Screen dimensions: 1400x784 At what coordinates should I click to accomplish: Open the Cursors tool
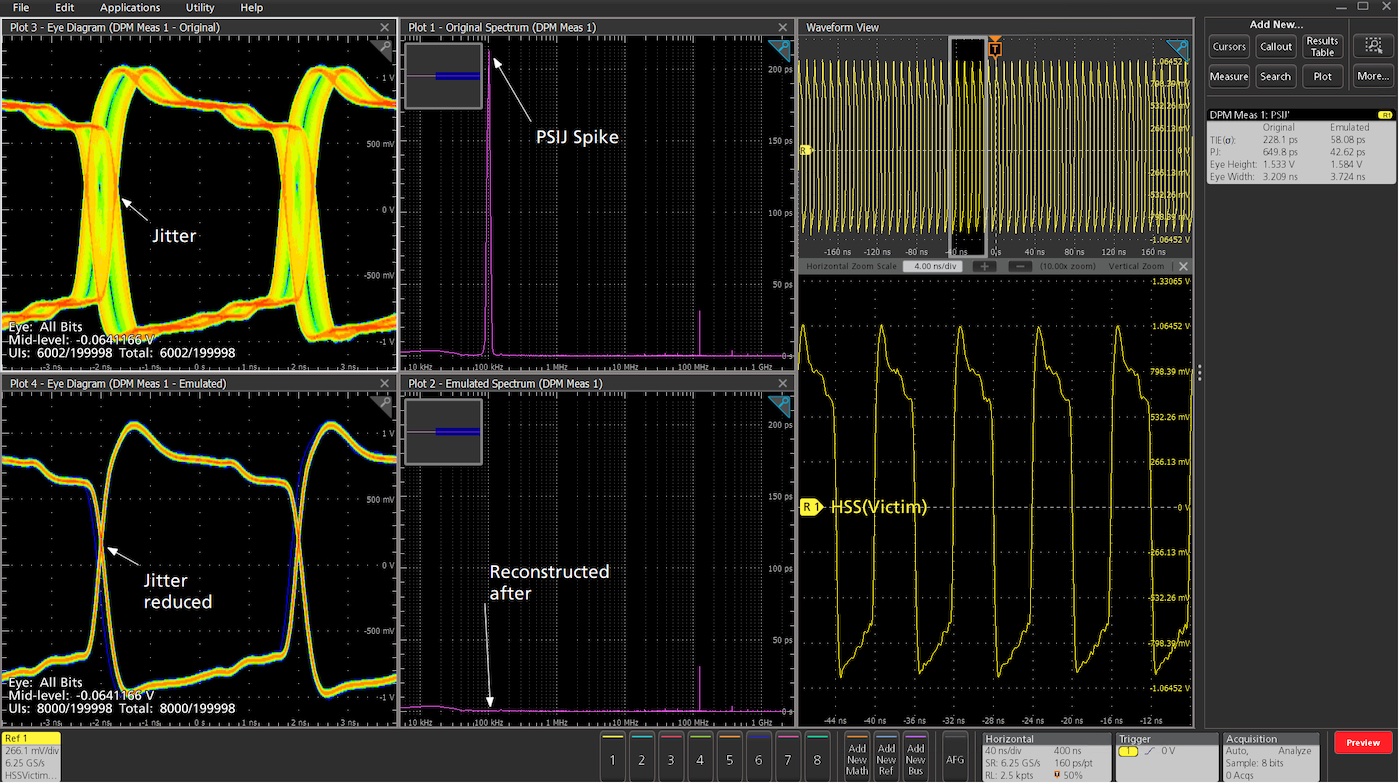(1229, 46)
